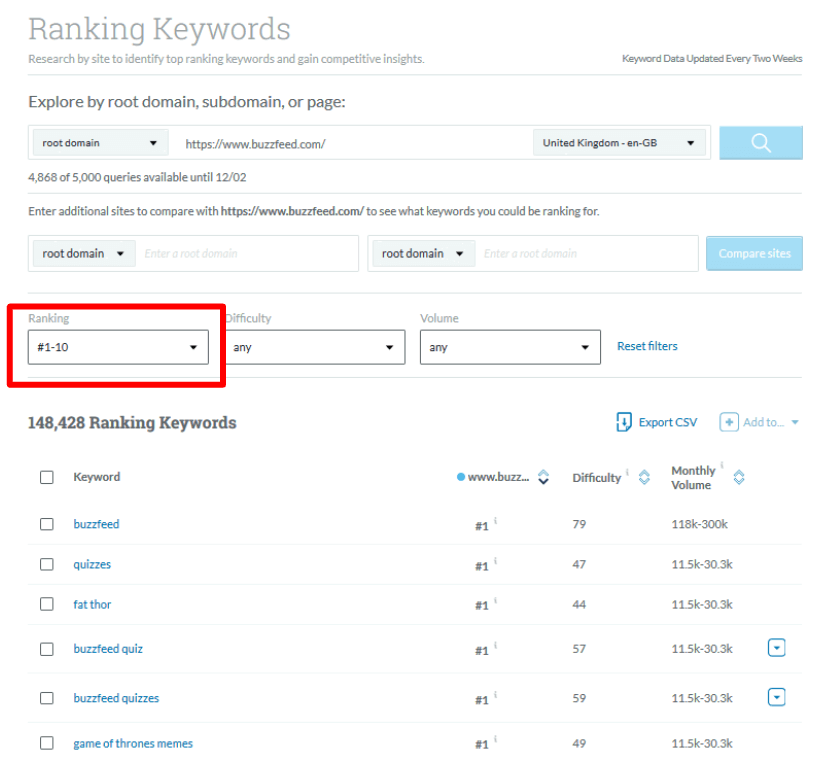Sort by Monthly Volume column arrows
The height and width of the screenshot is (772, 817).
[738, 477]
